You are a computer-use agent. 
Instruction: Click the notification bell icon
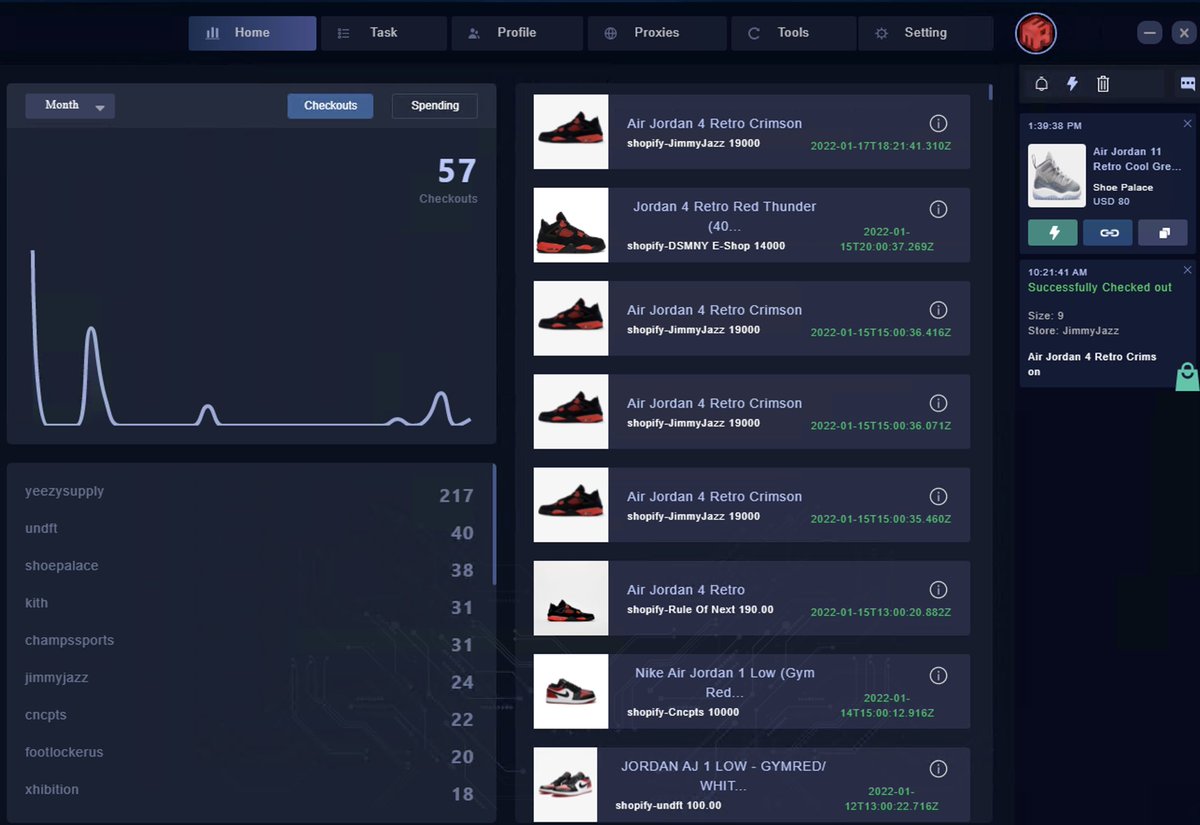click(1041, 84)
